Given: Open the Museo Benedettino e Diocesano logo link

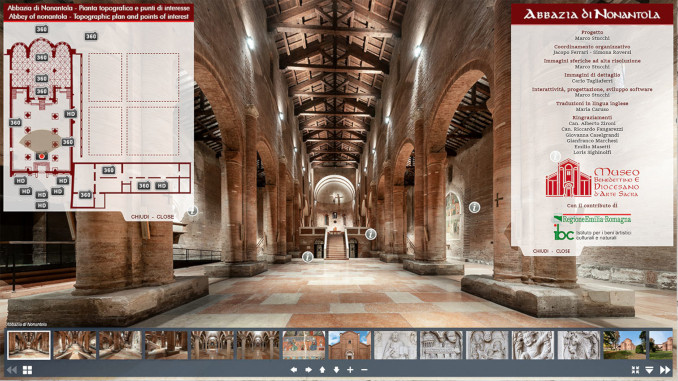Looking at the screenshot, I should click(x=592, y=178).
